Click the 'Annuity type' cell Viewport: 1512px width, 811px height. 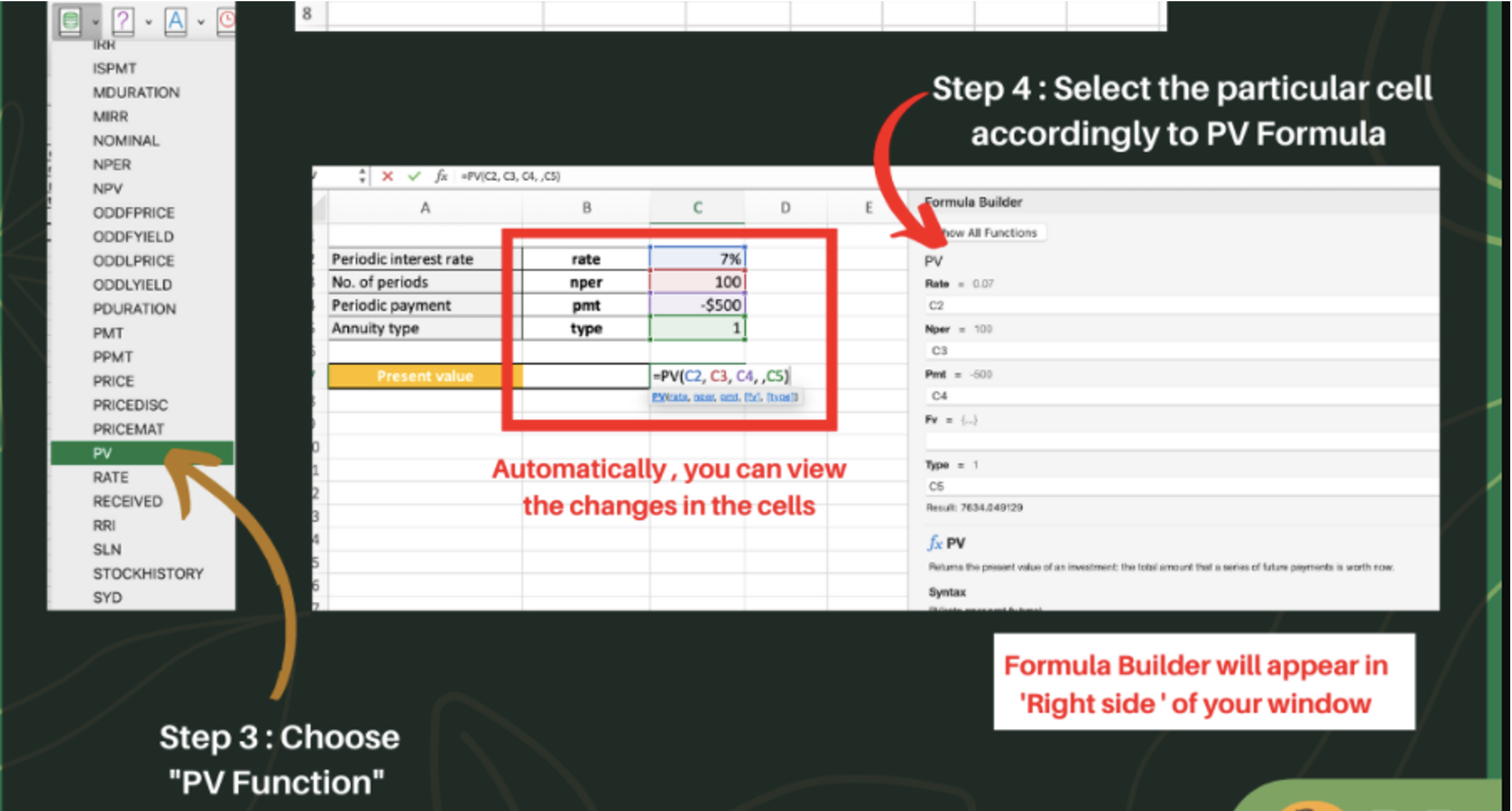point(425,328)
